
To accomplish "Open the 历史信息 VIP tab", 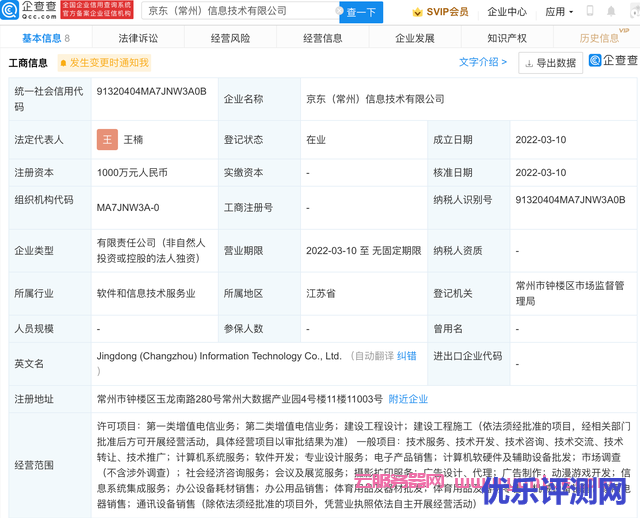I will point(599,38).
